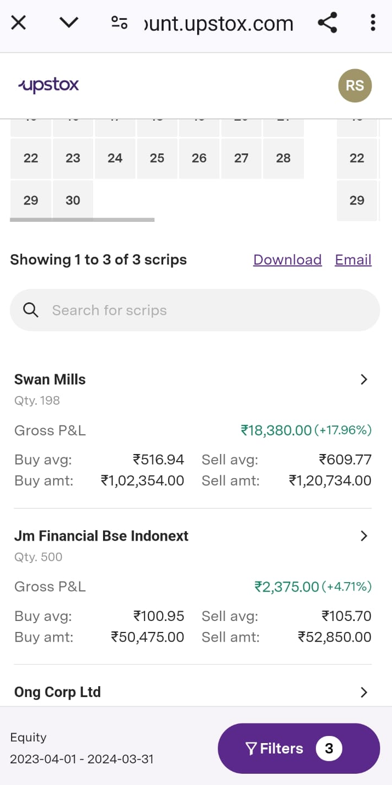Download the scrips report
392x785 pixels.
point(287,260)
